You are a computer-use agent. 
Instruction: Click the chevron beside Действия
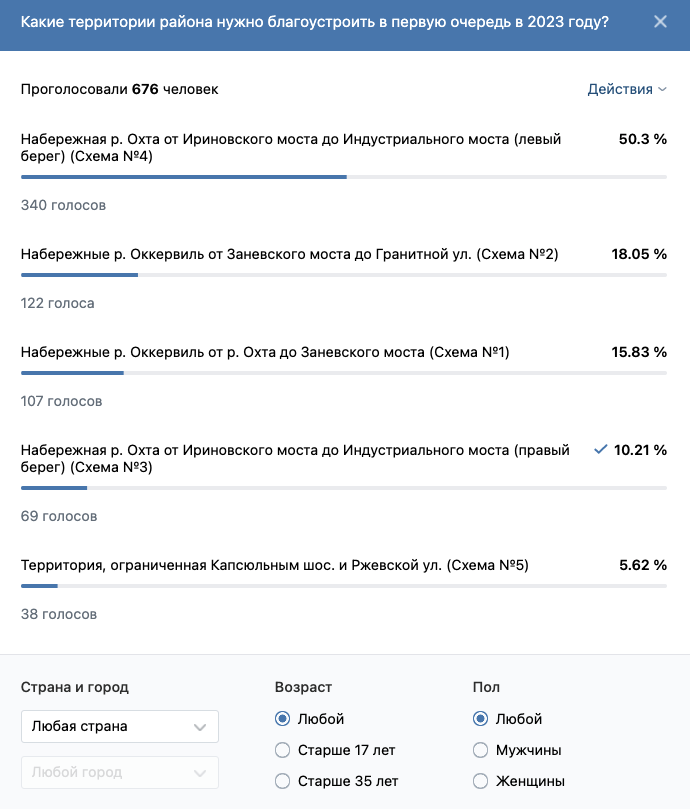tap(663, 90)
